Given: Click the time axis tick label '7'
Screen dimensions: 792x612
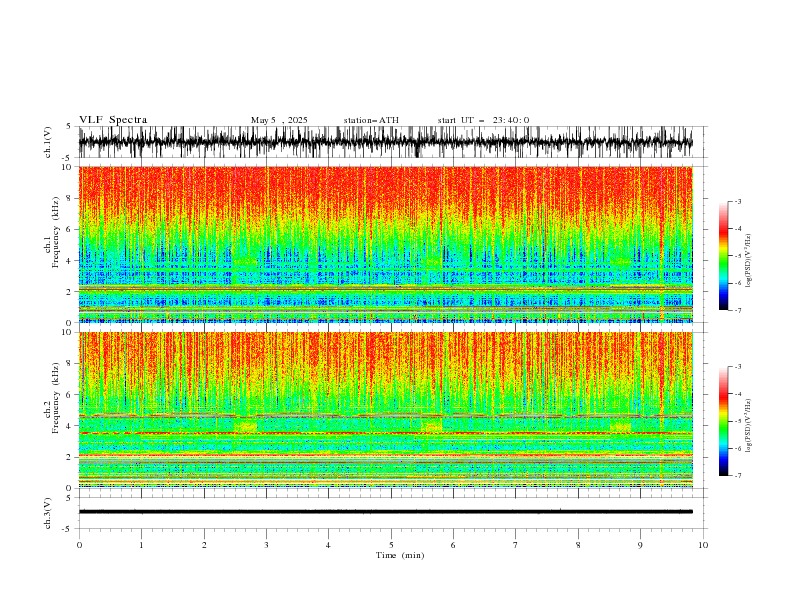Looking at the screenshot, I should tap(516, 545).
